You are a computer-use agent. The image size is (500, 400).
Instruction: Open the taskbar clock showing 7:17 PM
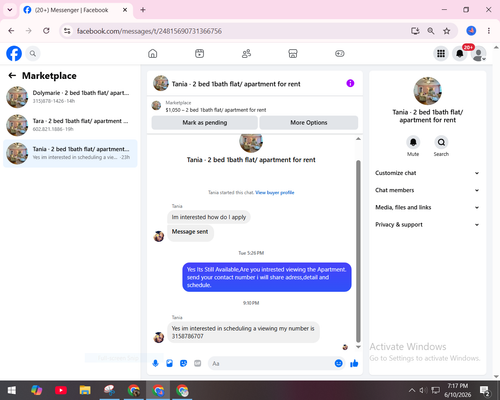tap(457, 390)
